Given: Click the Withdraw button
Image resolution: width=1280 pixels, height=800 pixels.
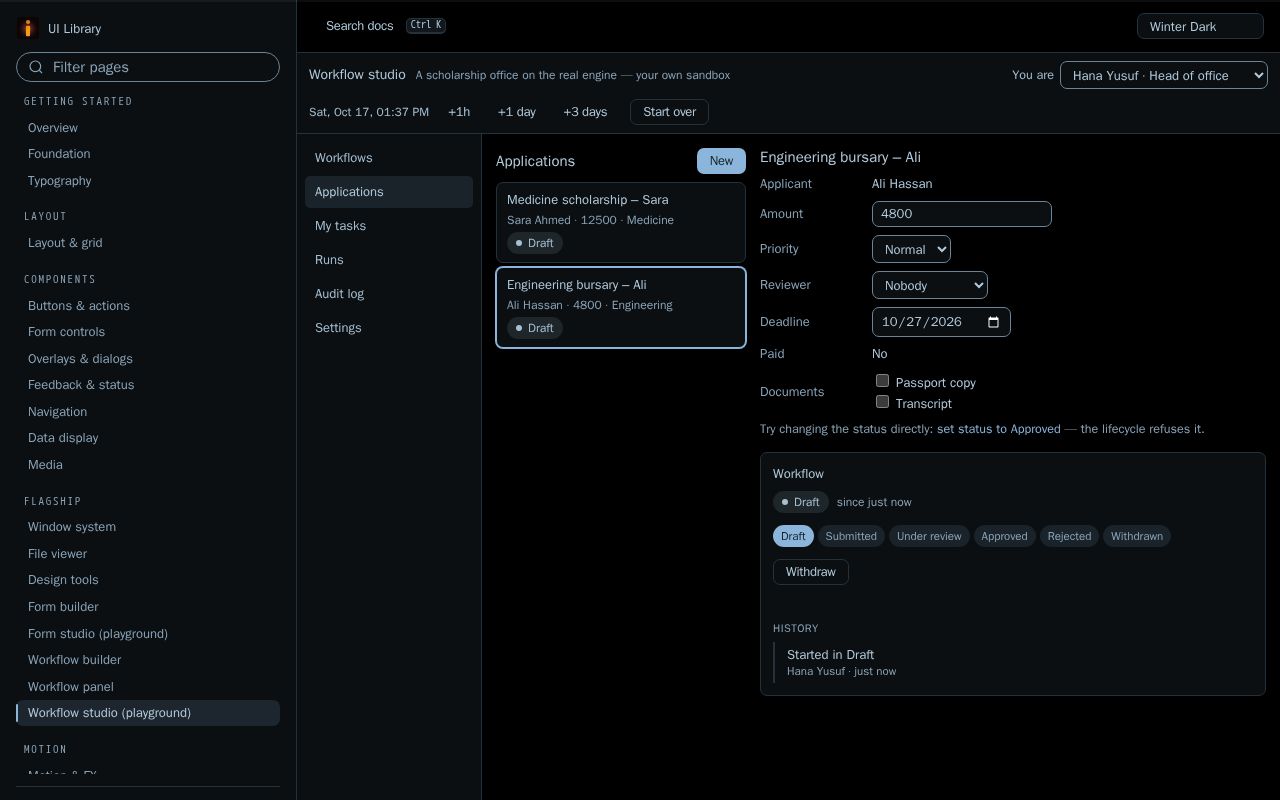Looking at the screenshot, I should (810, 572).
